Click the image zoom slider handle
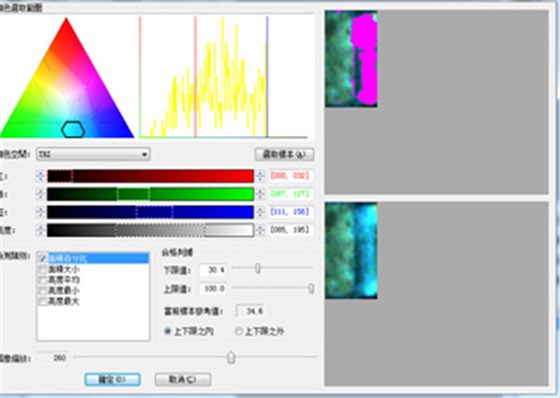The image size is (560, 398). 231,357
